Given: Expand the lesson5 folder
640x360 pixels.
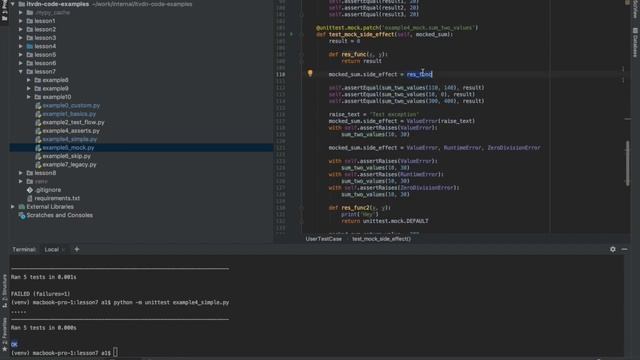Looking at the screenshot, I should (x=21, y=55).
